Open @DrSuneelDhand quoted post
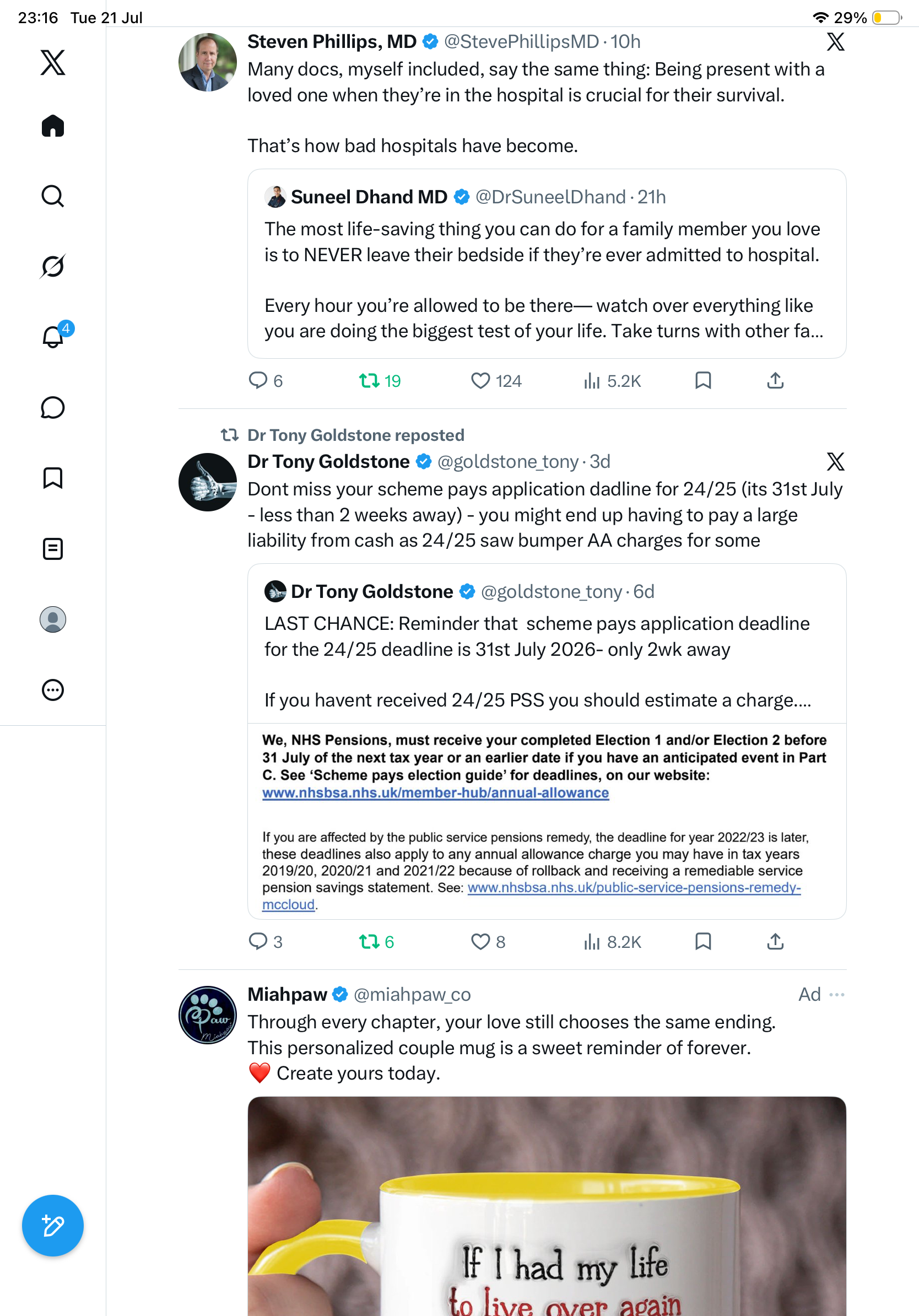 547,263
